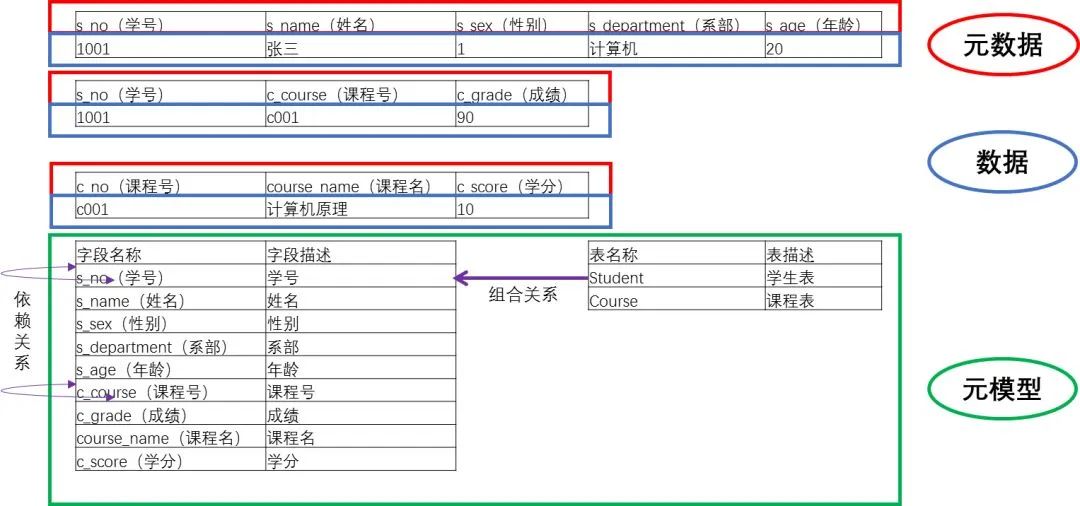Click the vertical 依赖关系 label
The image size is (1080, 506).
click(23, 331)
